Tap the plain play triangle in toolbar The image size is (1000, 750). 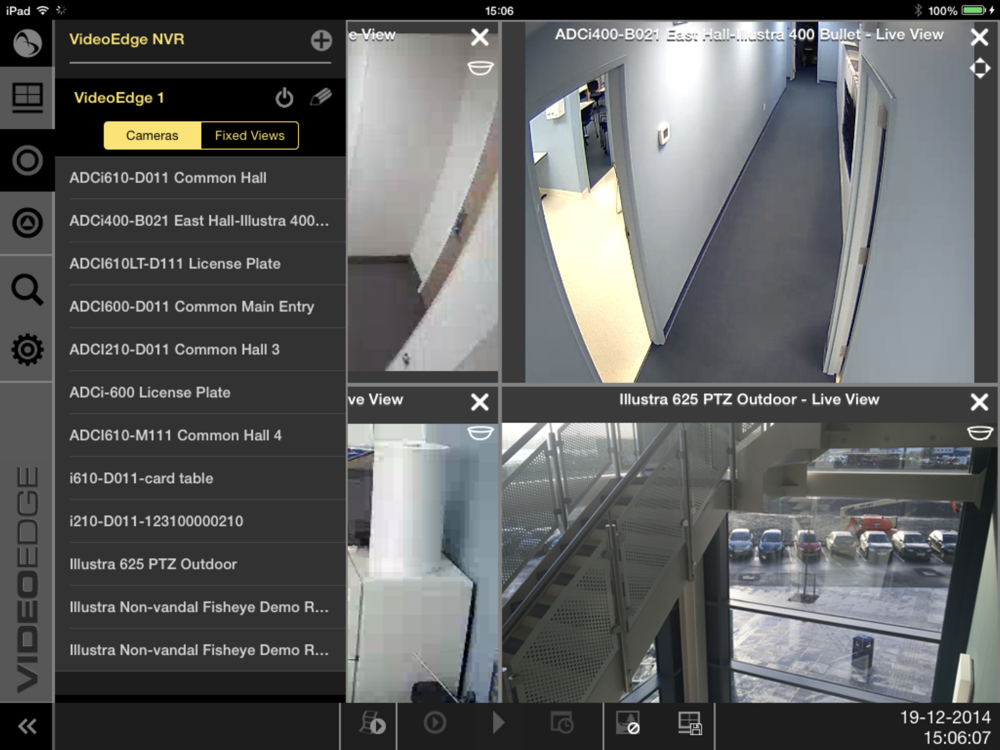499,723
